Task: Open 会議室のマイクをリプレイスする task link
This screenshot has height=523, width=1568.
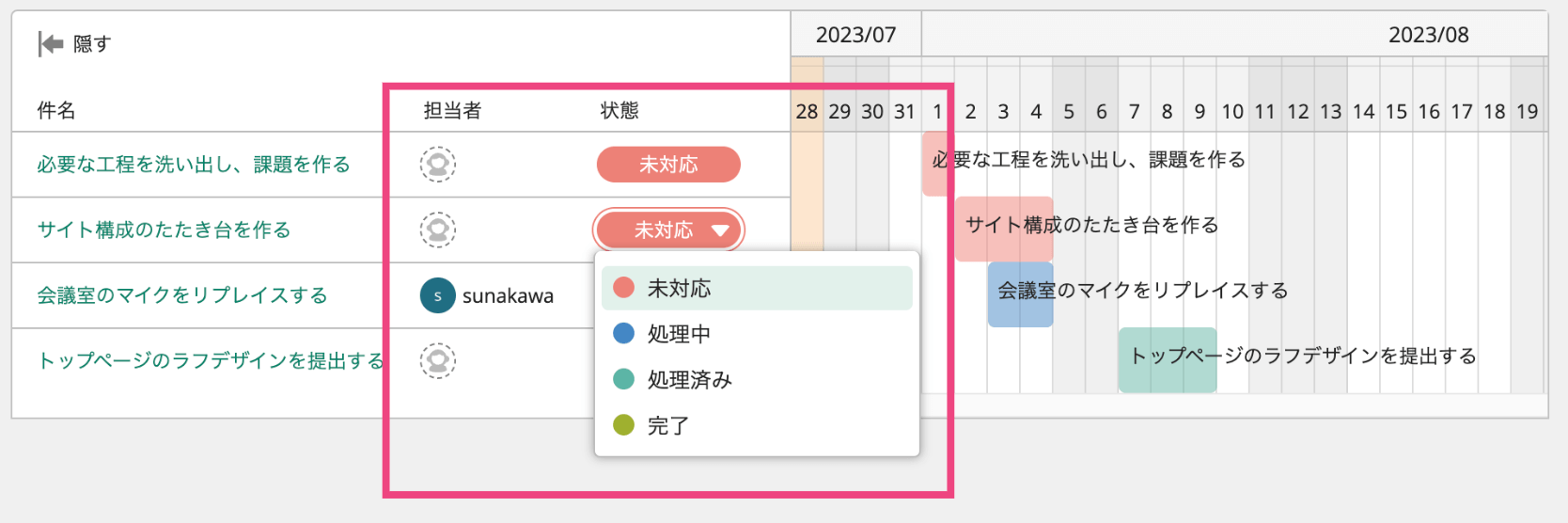Action: click(x=182, y=295)
